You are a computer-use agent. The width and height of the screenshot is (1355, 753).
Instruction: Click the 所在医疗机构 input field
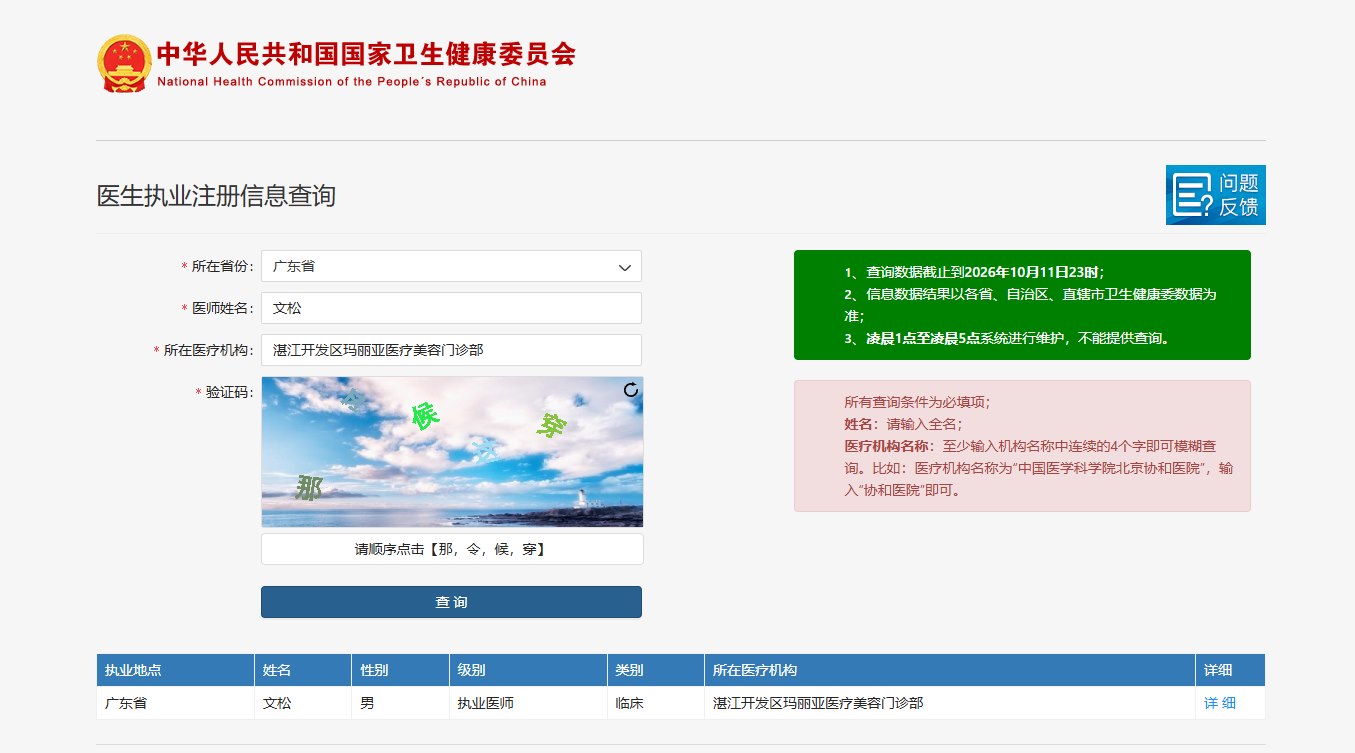[x=451, y=350]
